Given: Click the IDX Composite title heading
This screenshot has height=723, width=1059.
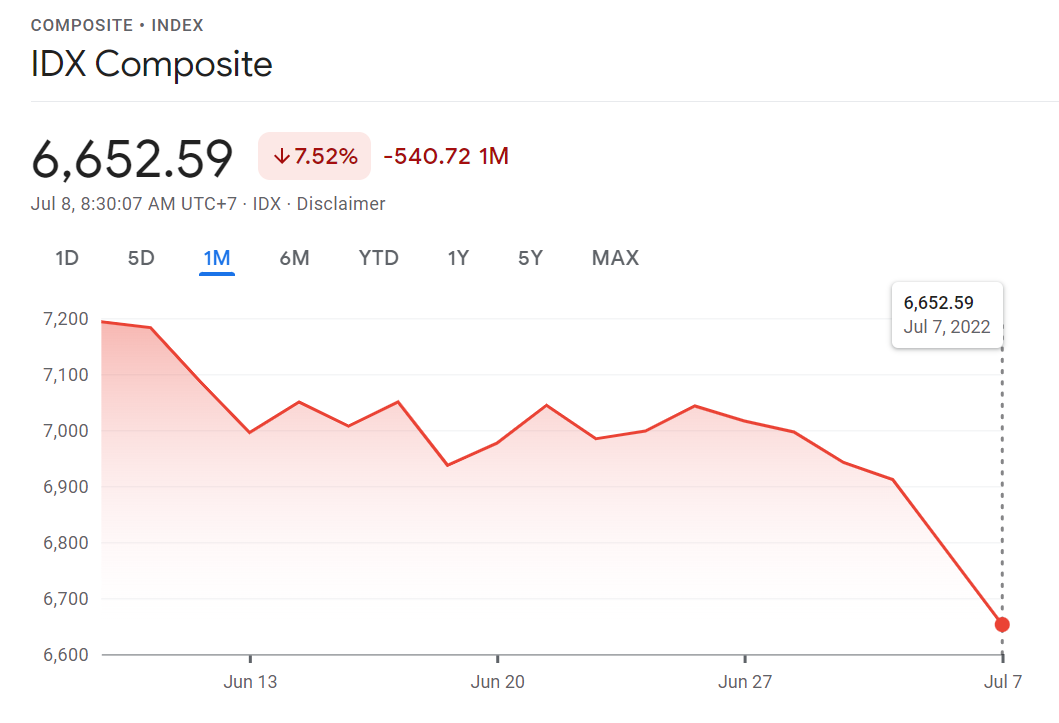Looking at the screenshot, I should click(x=152, y=64).
